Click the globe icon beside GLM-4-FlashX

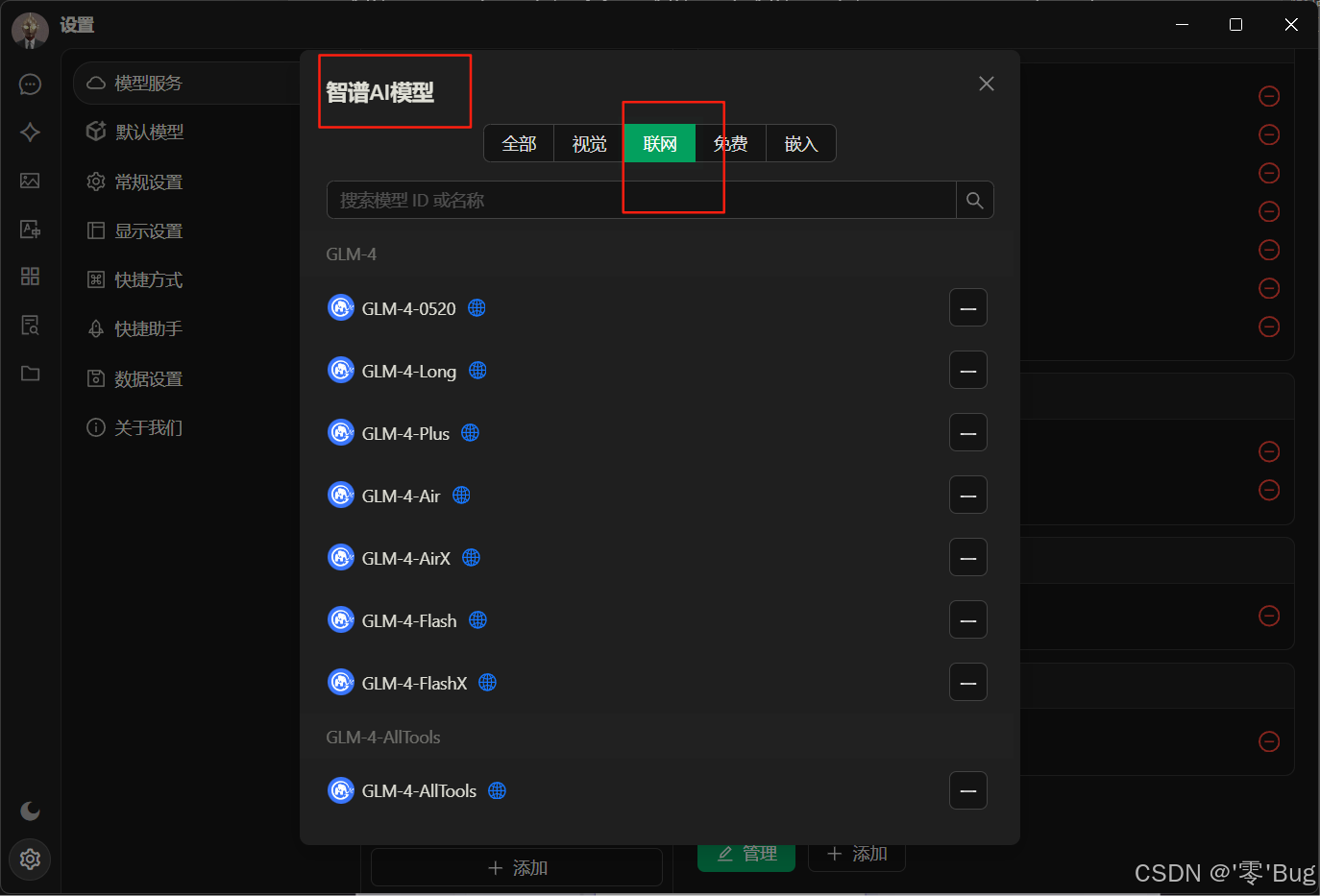coord(487,682)
